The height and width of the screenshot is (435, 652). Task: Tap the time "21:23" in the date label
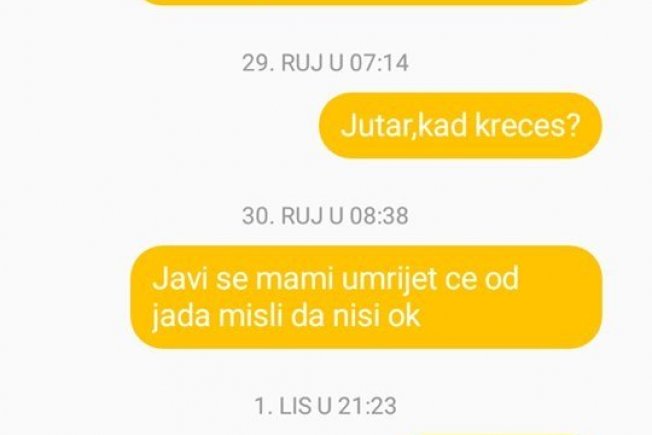pos(367,406)
